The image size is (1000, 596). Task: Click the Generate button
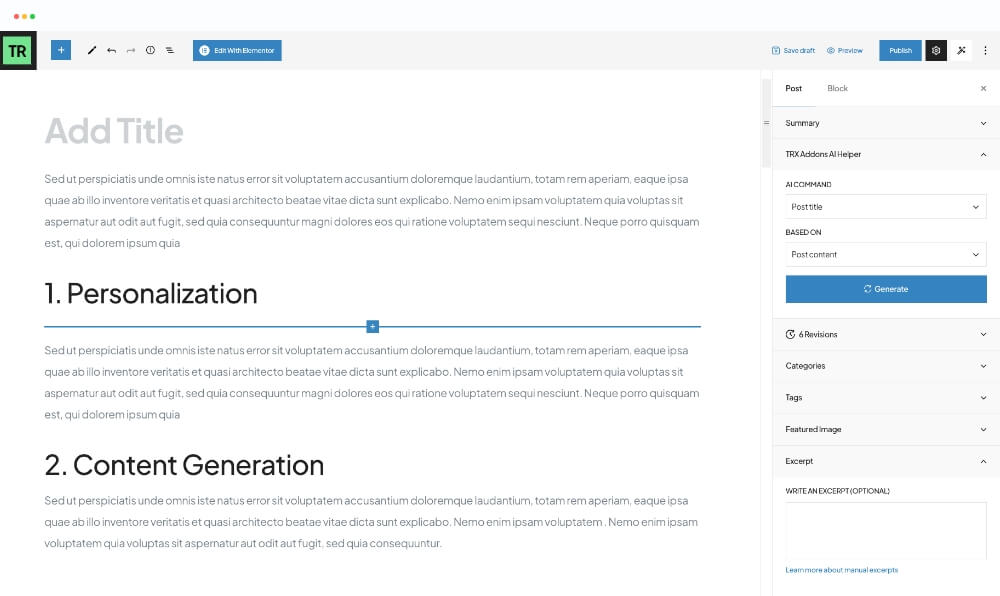(885, 289)
